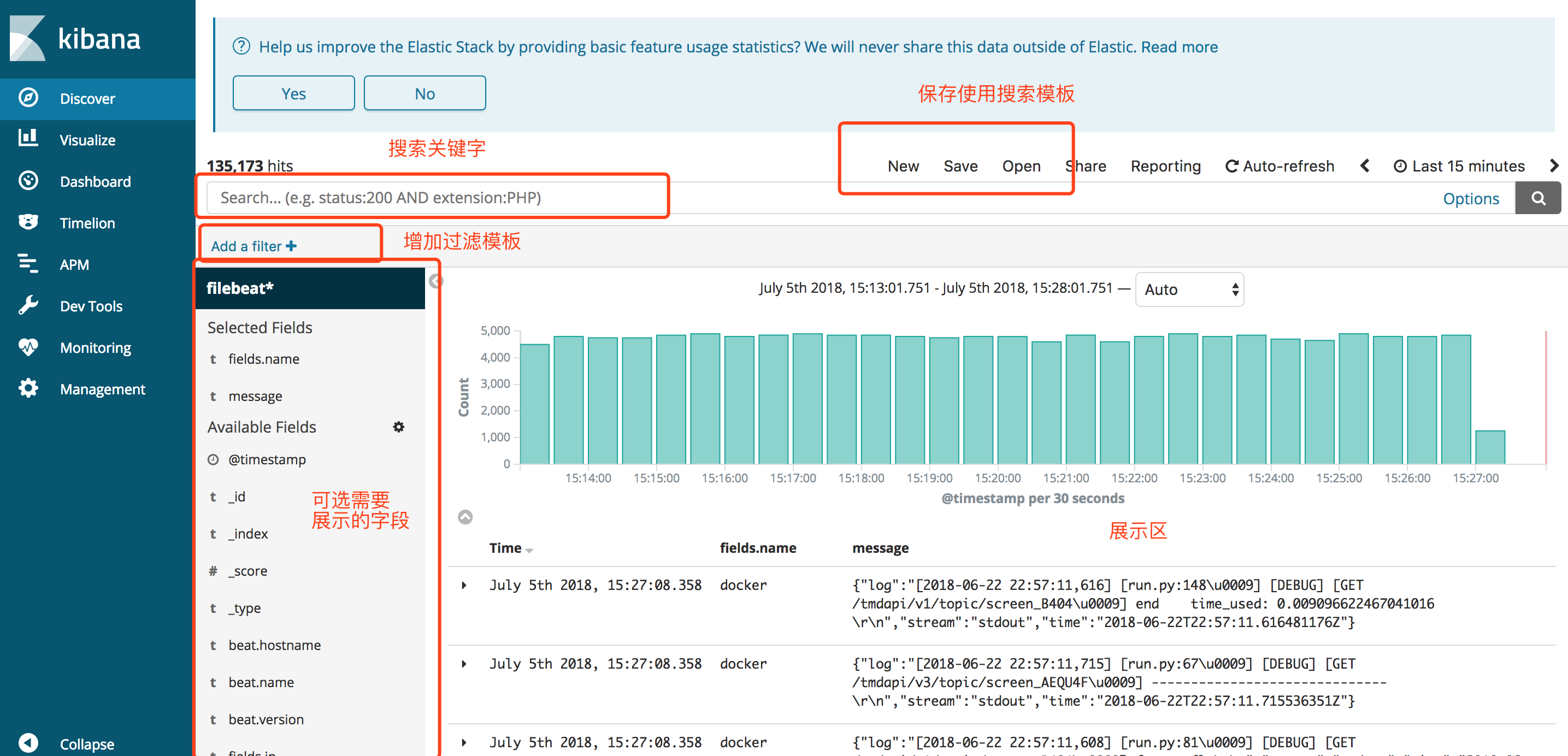
Task: Click the _score number-type icon
Action: [x=213, y=571]
